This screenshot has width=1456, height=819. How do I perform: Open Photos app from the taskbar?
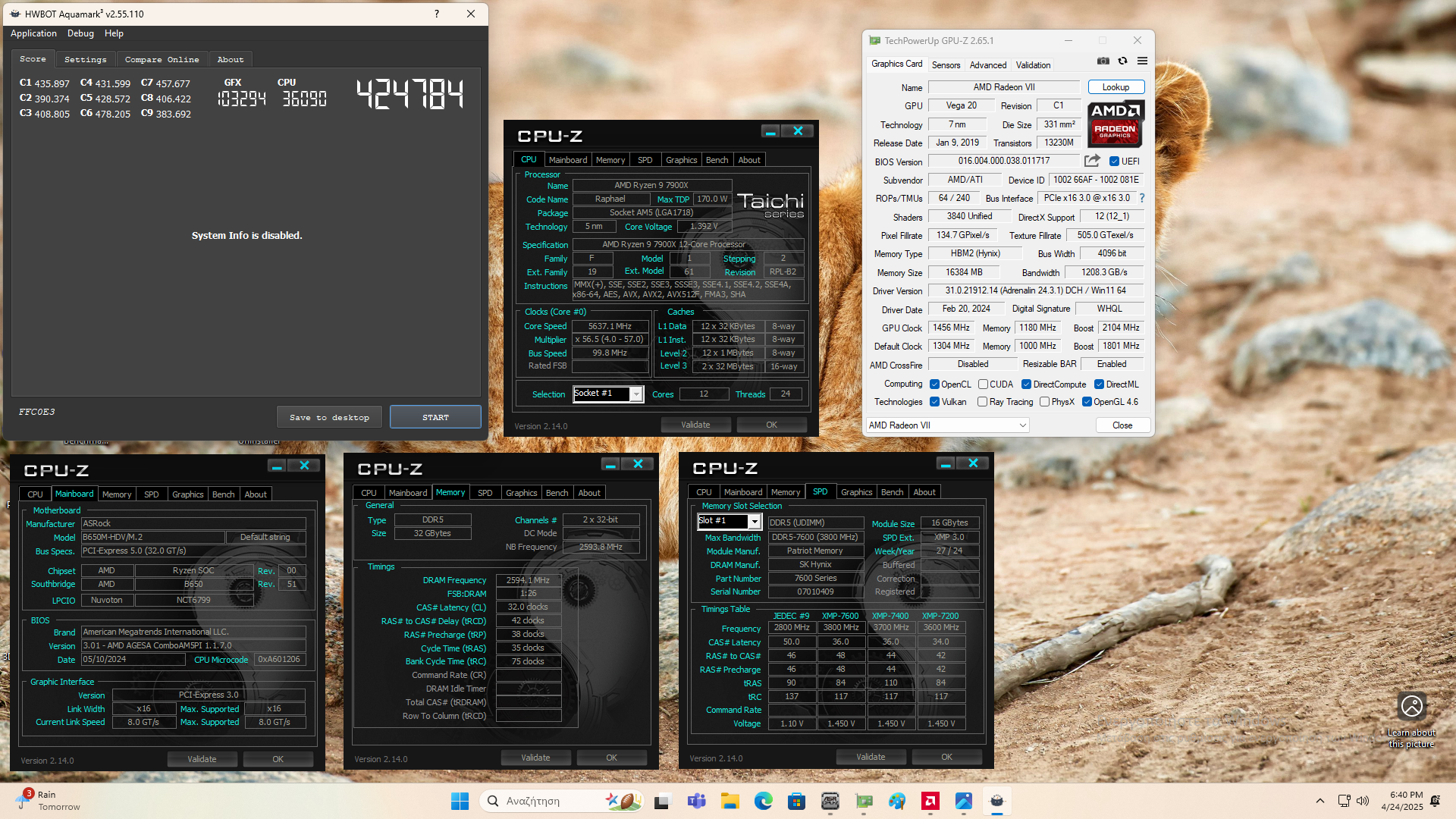point(964,801)
